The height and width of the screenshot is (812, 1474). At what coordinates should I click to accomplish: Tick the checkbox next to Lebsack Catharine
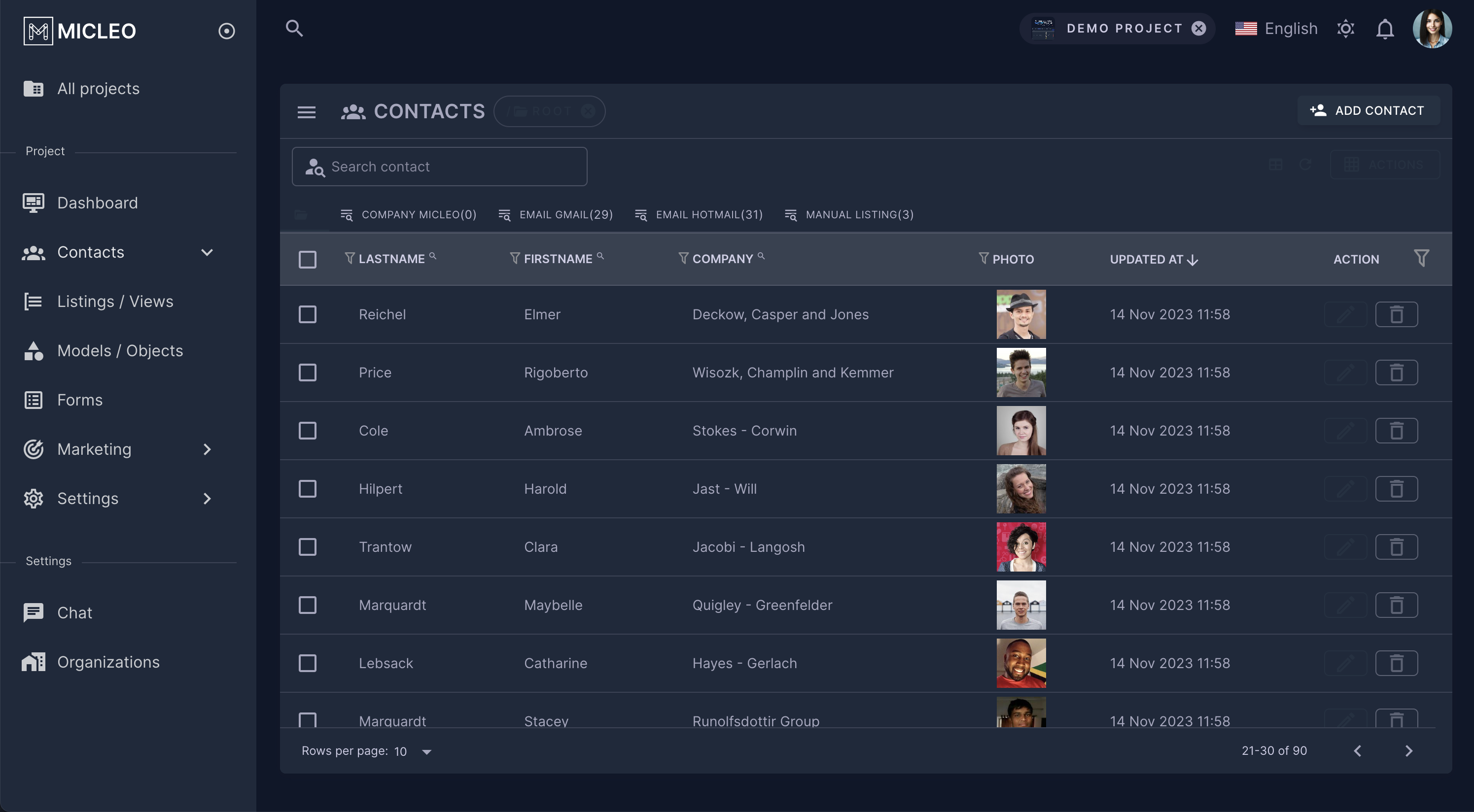coord(307,663)
